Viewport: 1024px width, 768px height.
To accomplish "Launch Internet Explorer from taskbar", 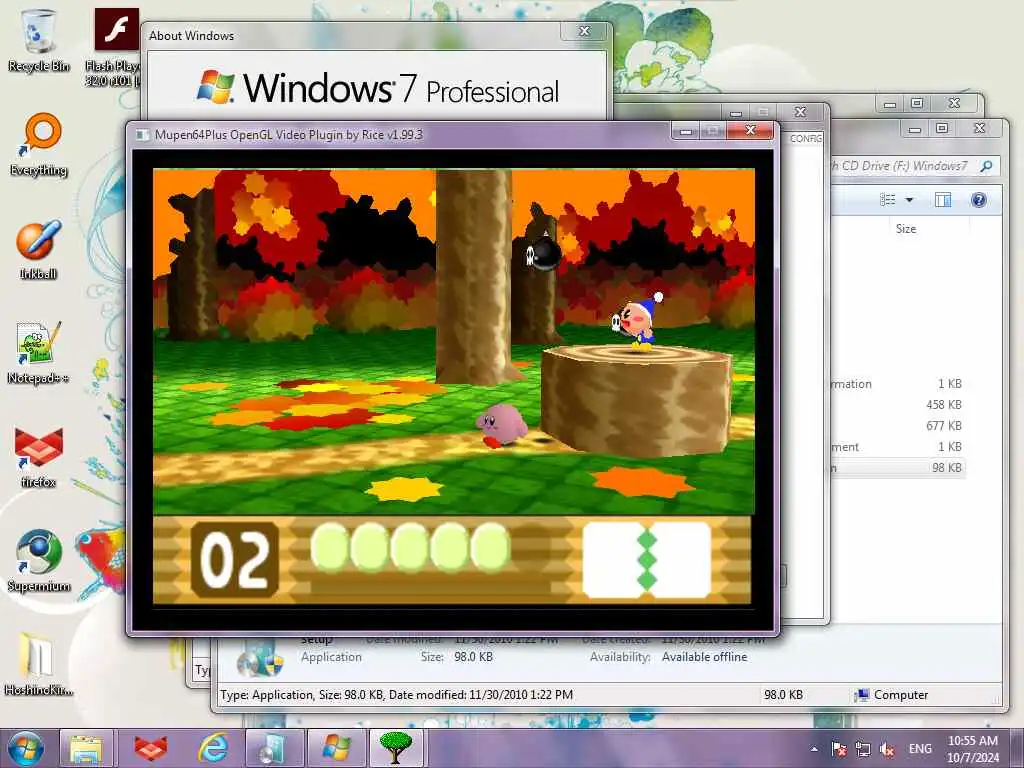I will point(212,748).
